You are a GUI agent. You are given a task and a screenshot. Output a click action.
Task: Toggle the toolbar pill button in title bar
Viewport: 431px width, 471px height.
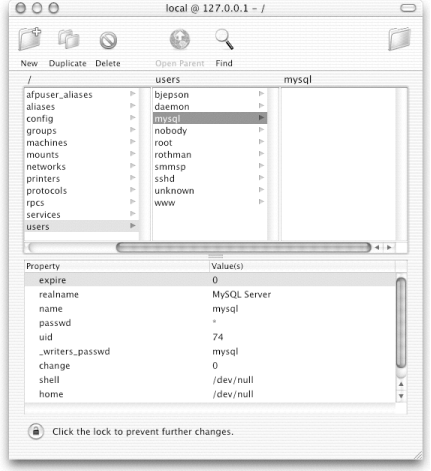[x=408, y=8]
